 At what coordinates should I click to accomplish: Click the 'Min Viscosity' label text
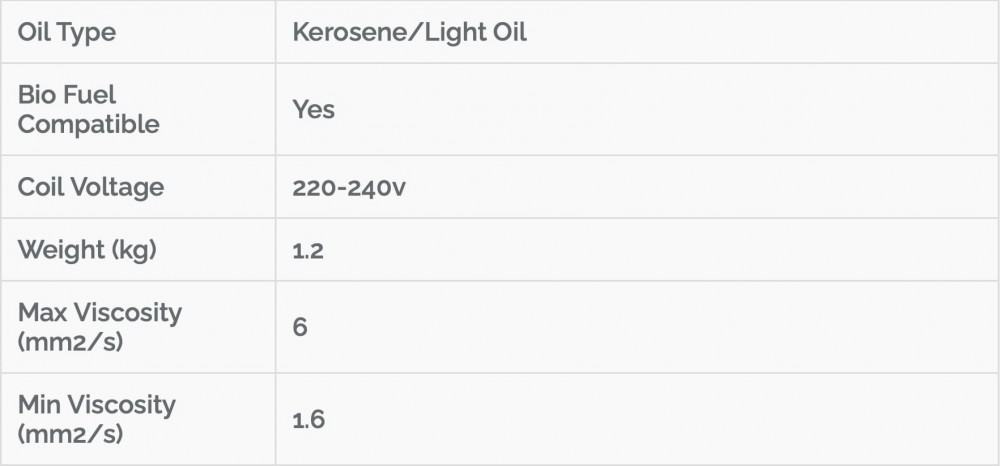pyautogui.click(x=97, y=405)
